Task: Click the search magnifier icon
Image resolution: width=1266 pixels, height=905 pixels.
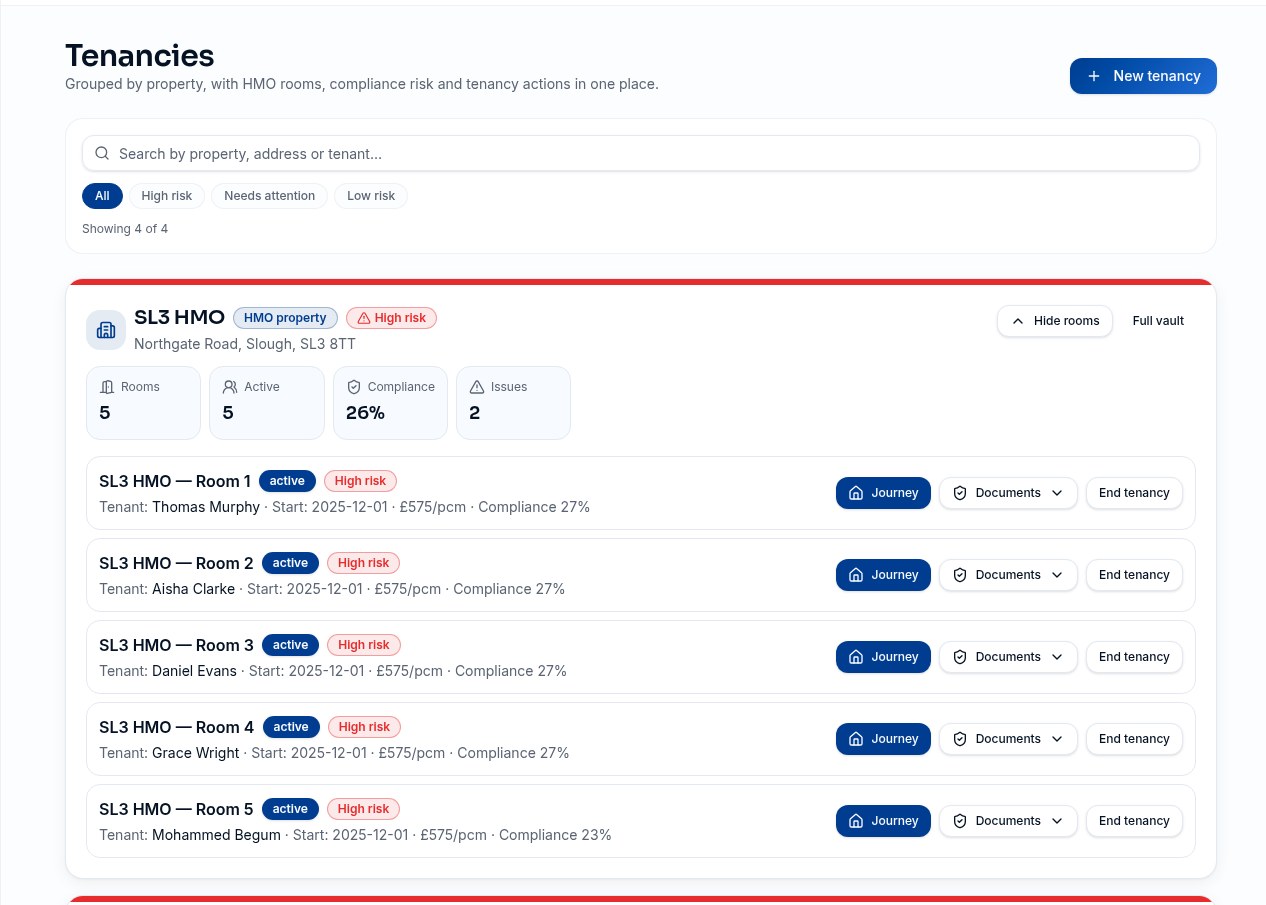Action: tap(102, 153)
